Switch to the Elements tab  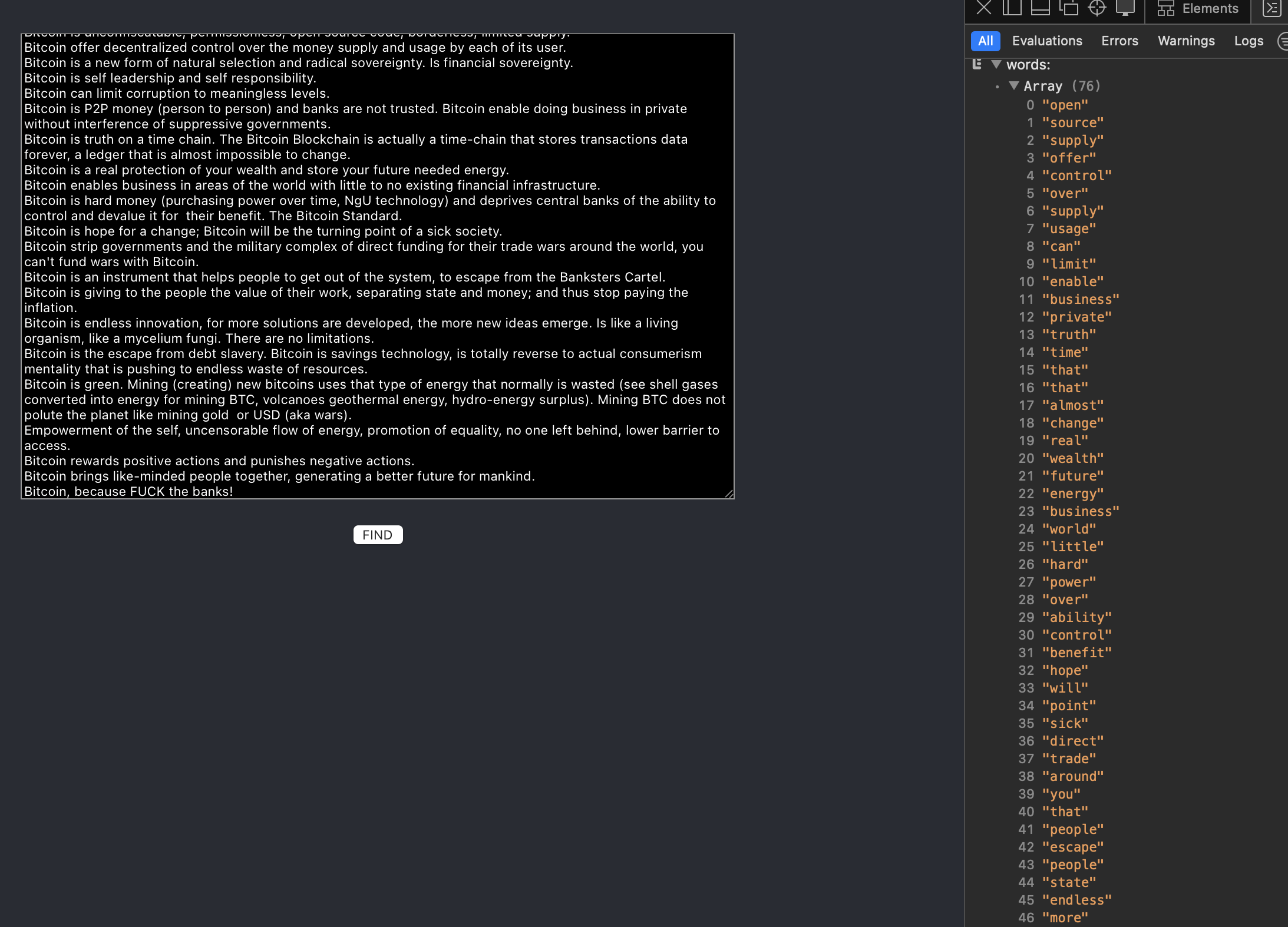pyautogui.click(x=1198, y=8)
